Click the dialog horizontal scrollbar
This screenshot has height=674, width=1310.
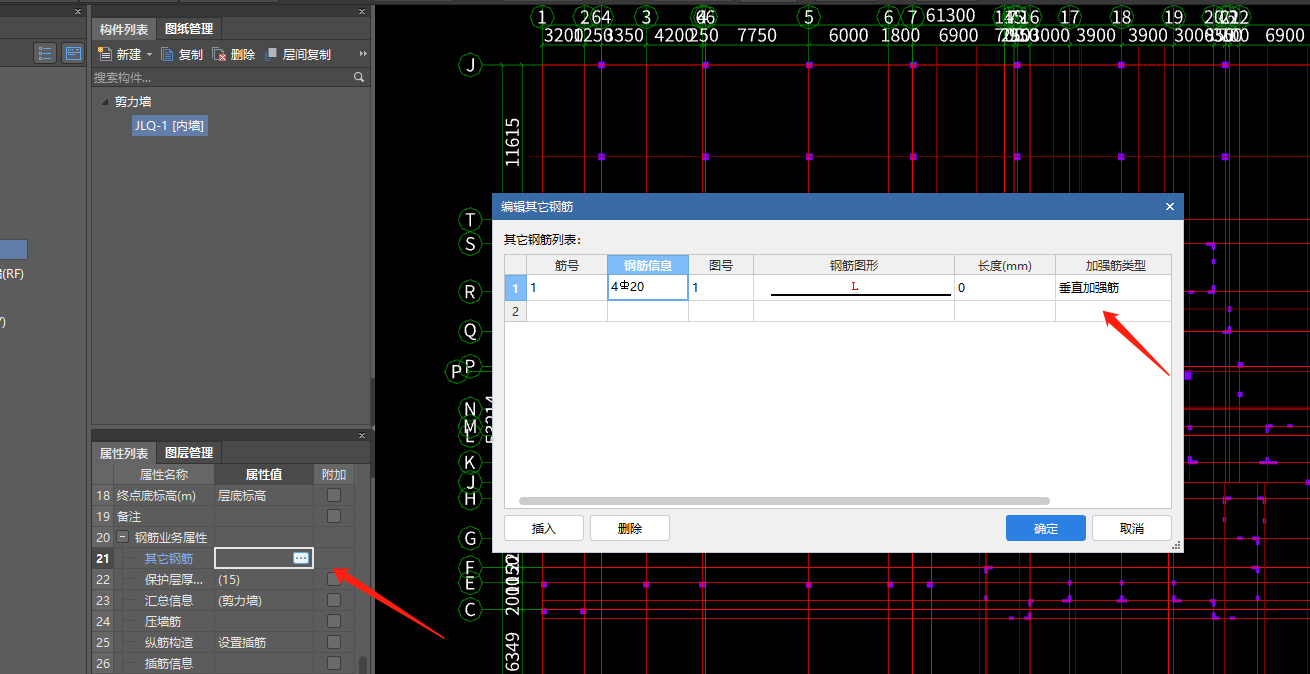click(784, 500)
